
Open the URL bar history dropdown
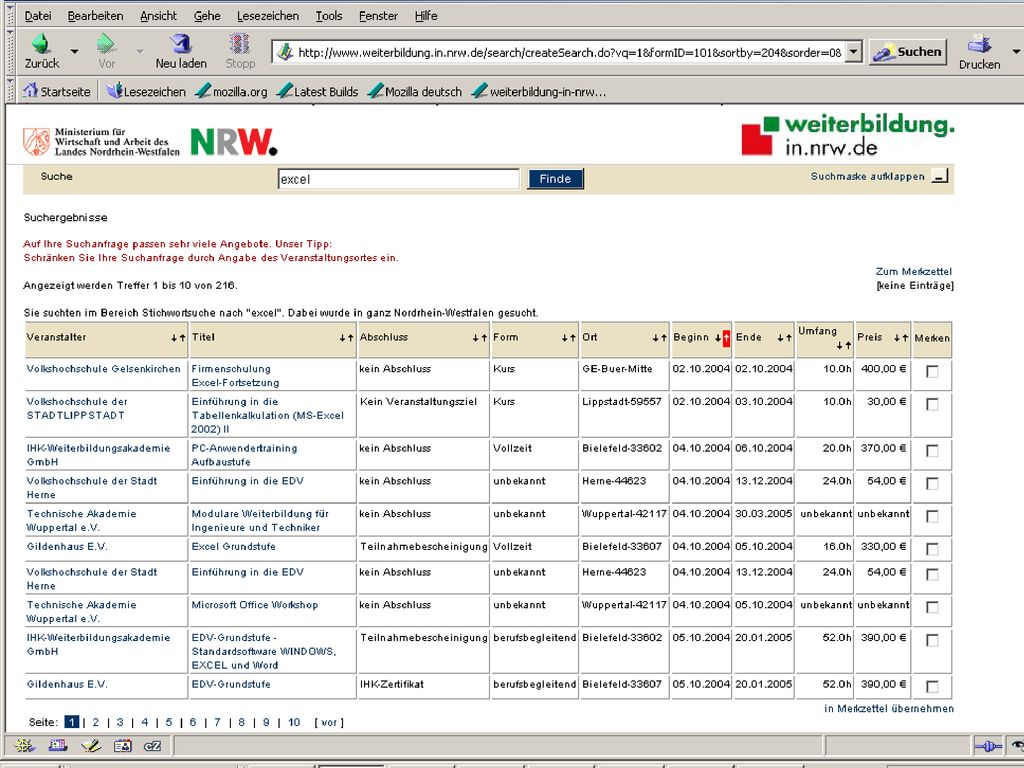point(854,52)
